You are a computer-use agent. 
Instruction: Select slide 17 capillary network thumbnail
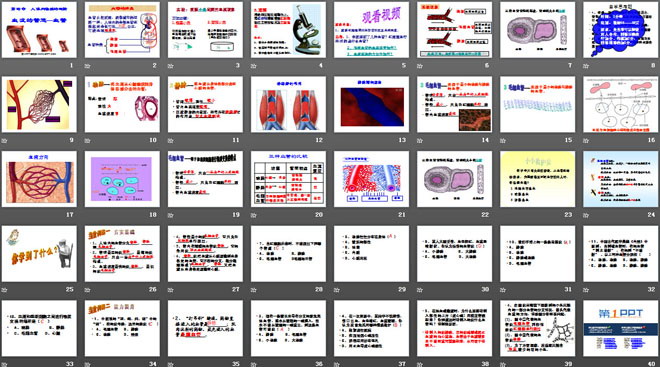click(39, 179)
